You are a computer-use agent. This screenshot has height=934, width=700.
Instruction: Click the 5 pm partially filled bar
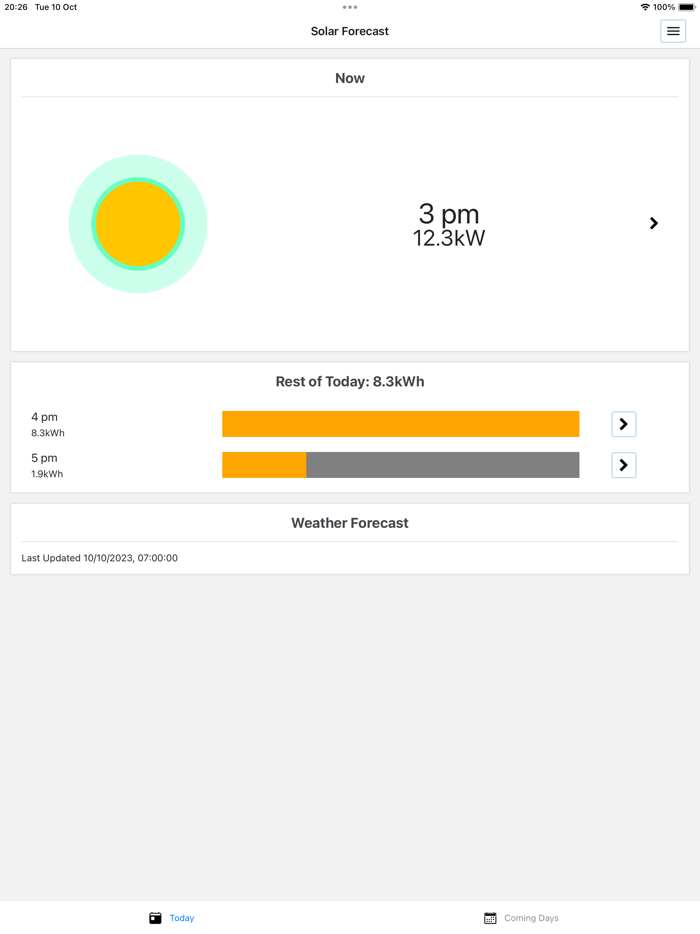pyautogui.click(x=400, y=464)
